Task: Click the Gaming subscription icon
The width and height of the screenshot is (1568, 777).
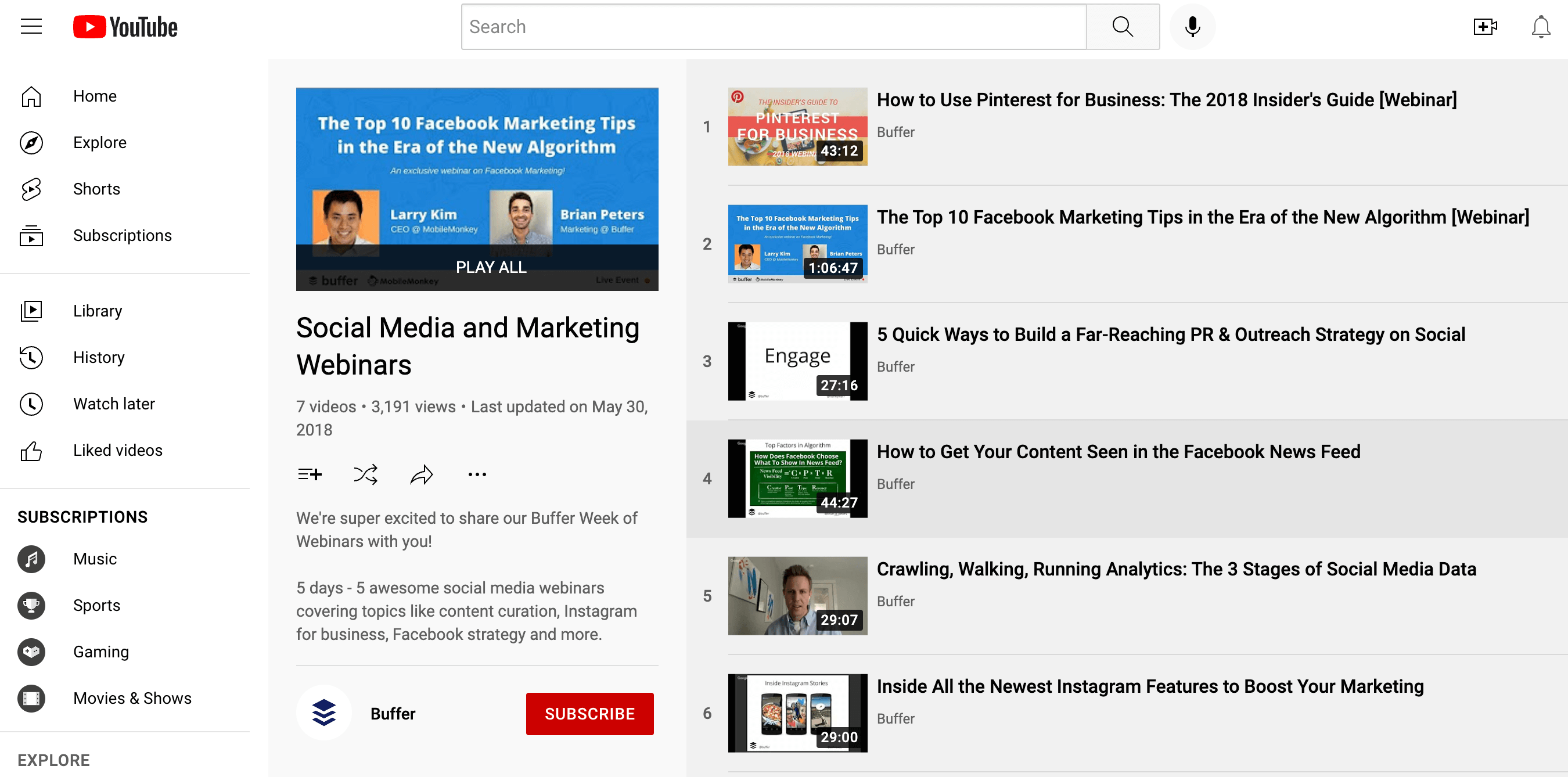Action: tap(31, 652)
